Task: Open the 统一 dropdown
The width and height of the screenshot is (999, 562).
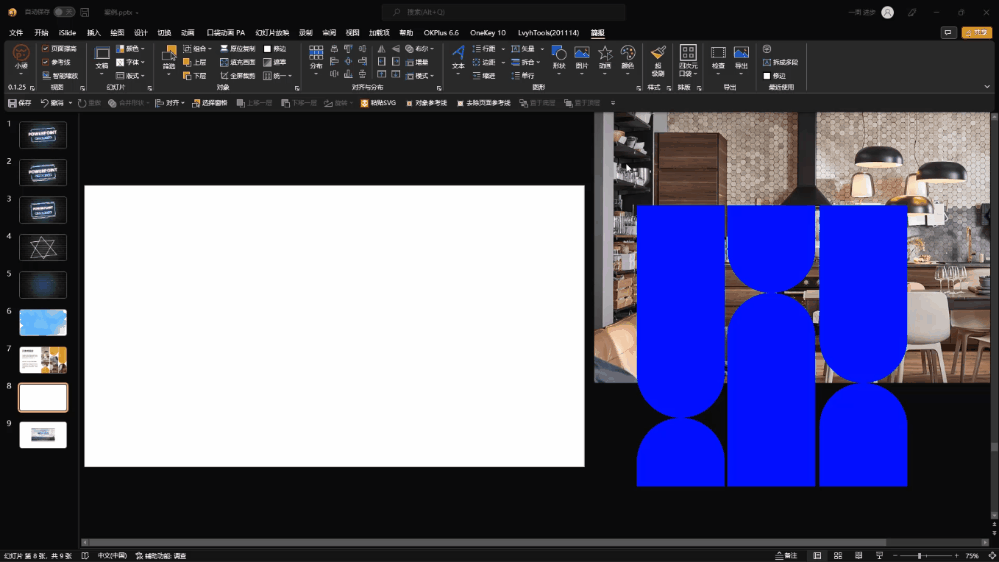Action: click(x=278, y=75)
